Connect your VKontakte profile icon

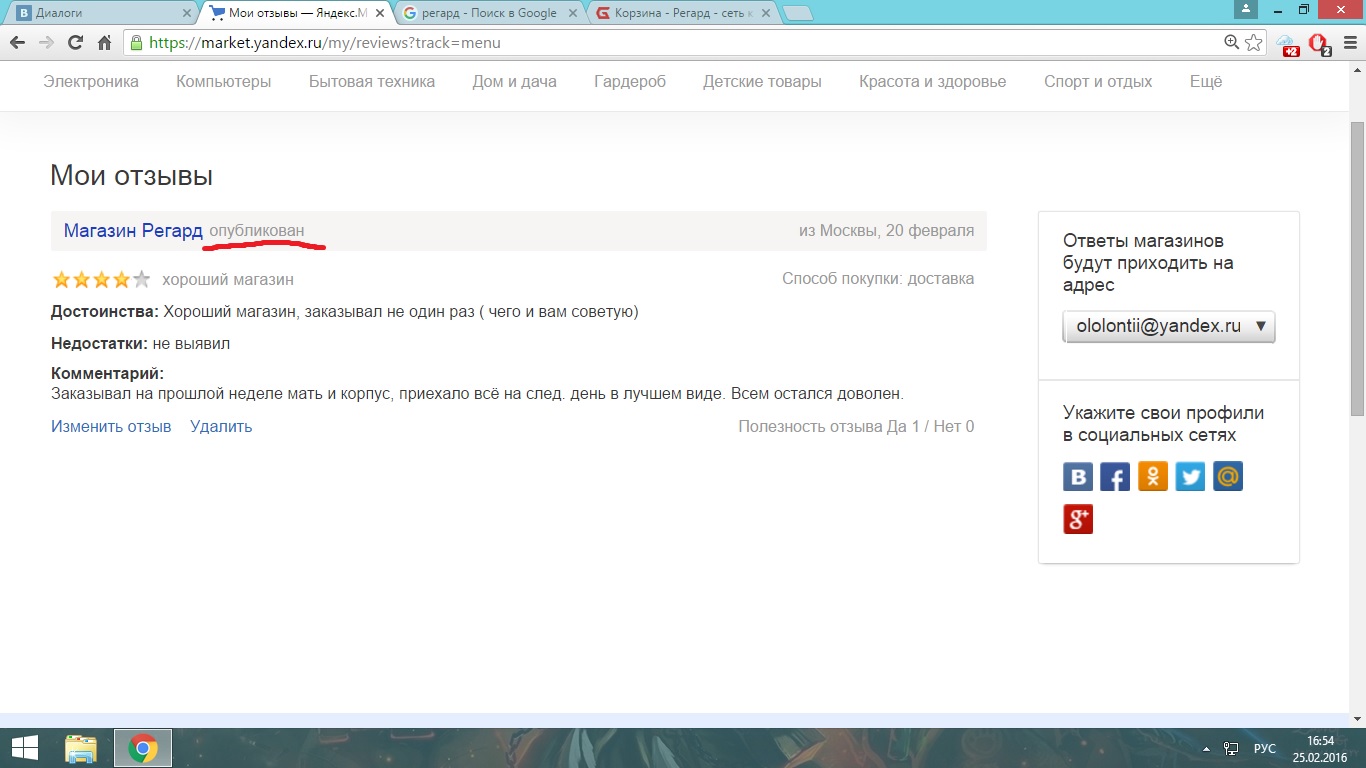coord(1078,477)
